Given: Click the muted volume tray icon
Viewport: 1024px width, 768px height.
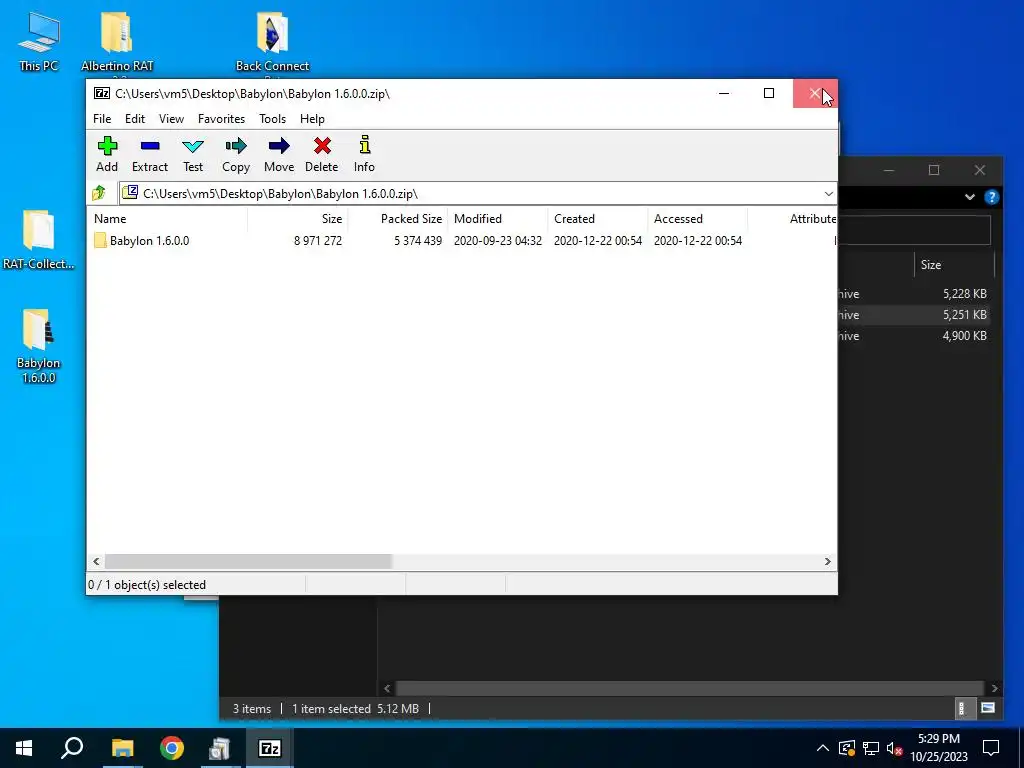Looking at the screenshot, I should 894,748.
